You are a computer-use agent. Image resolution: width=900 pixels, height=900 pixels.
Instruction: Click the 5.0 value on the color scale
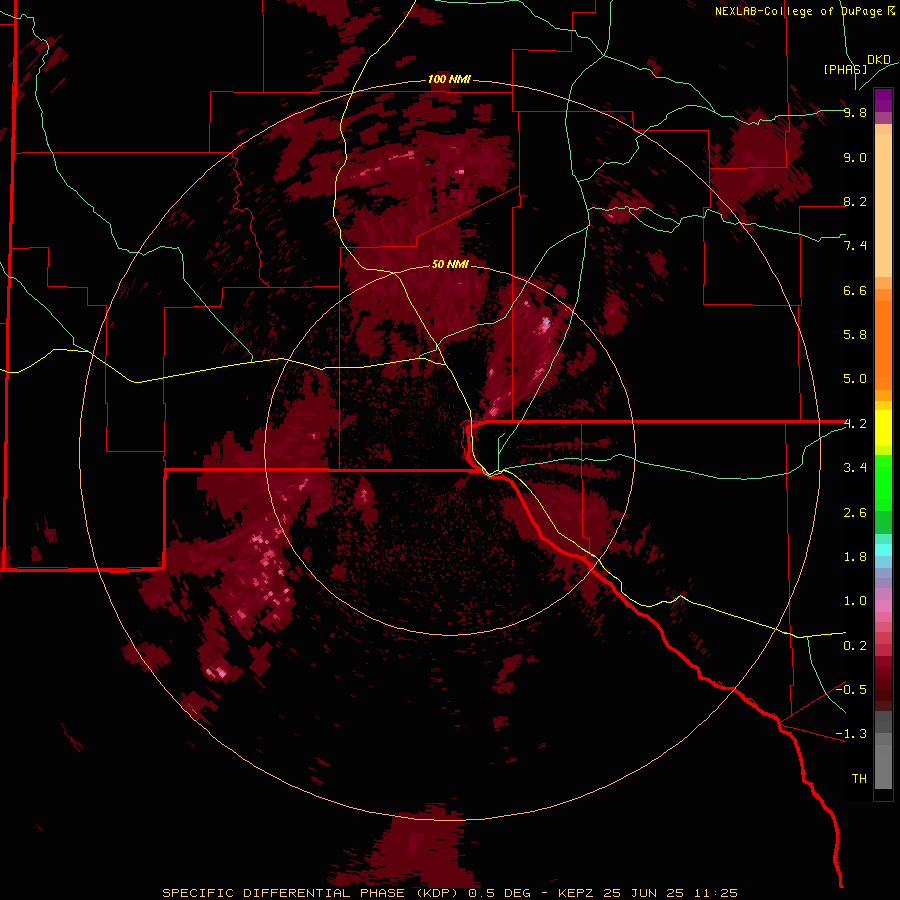(855, 379)
